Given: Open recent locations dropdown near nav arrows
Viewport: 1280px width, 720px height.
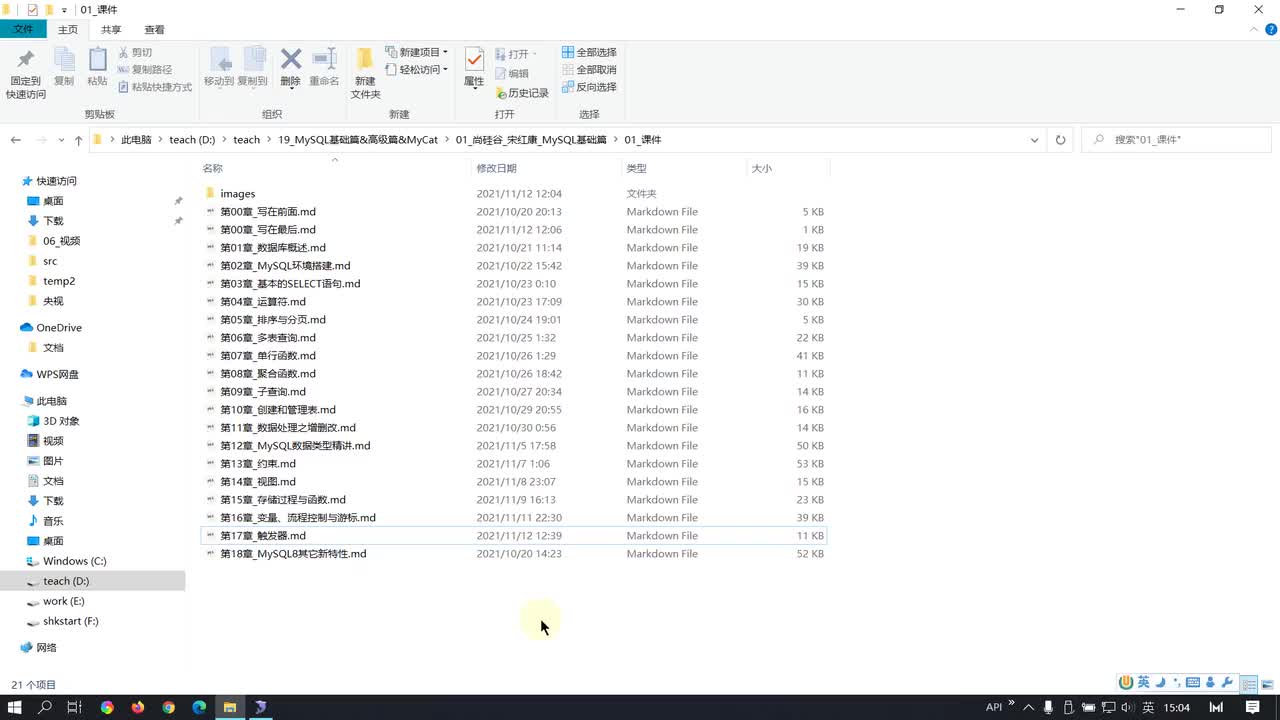Looking at the screenshot, I should (62, 140).
